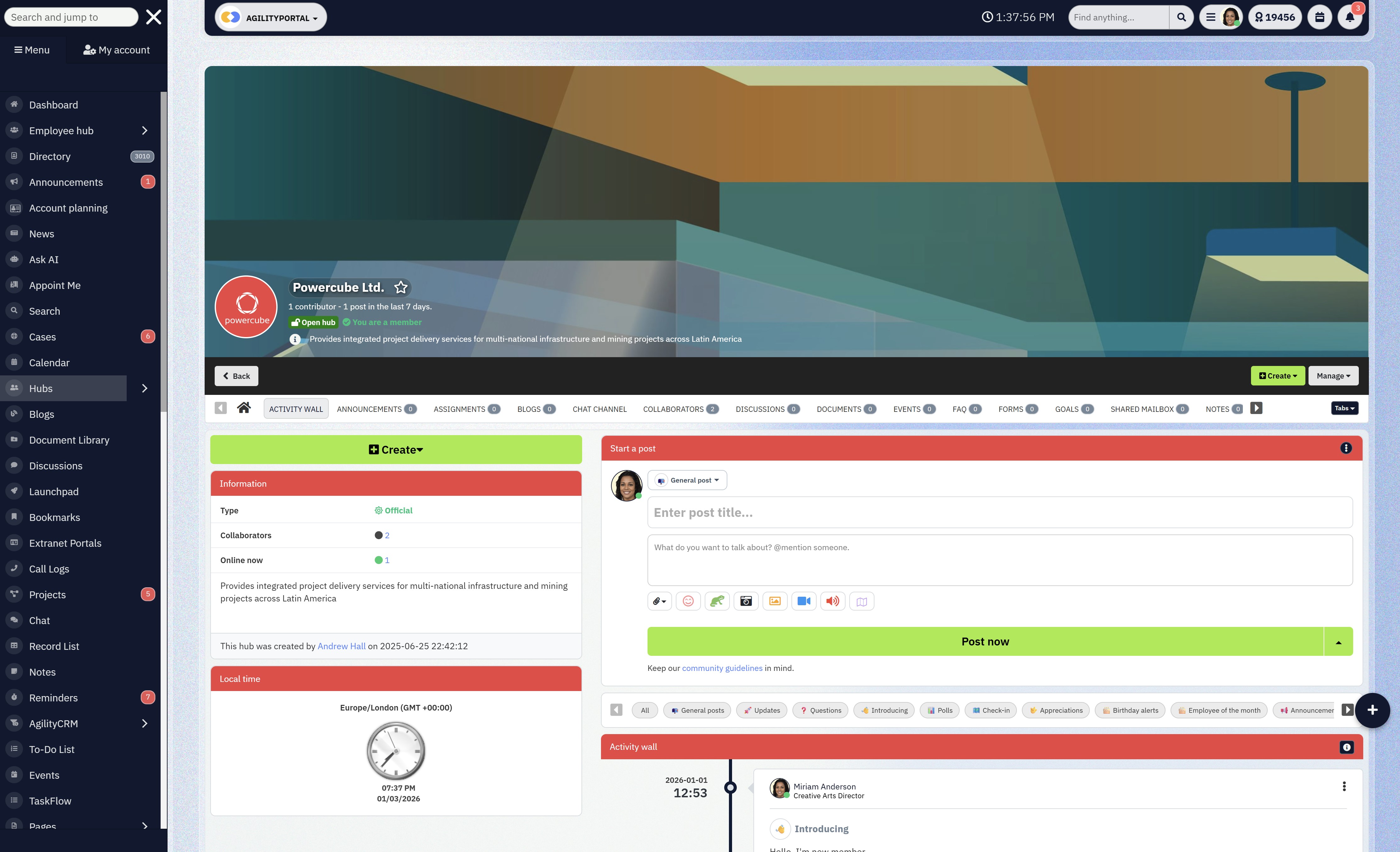Filter activity wall by Polls
The height and width of the screenshot is (852, 1400).
tap(939, 710)
